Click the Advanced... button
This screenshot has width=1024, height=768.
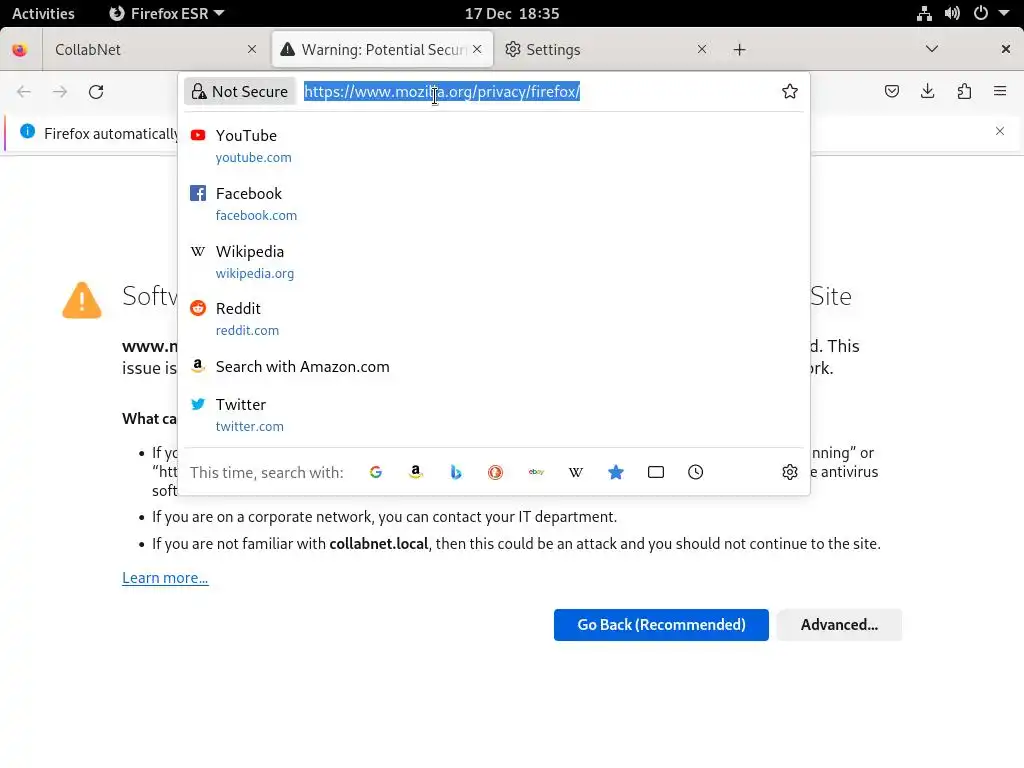(x=839, y=625)
